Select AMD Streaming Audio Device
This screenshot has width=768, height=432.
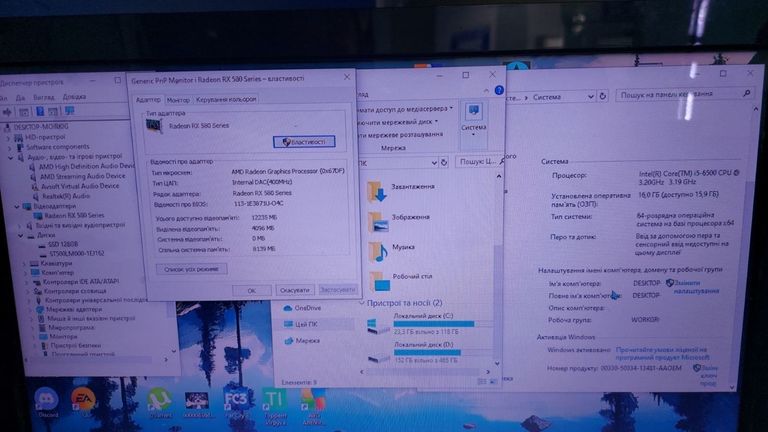[x=82, y=176]
